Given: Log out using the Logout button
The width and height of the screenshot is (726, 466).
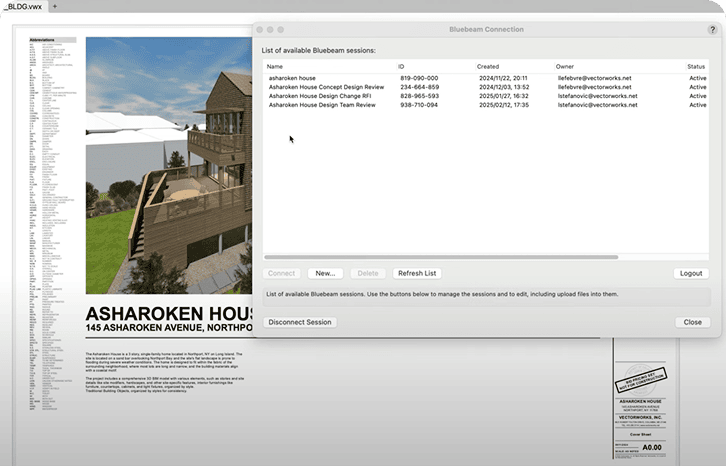Looking at the screenshot, I should click(691, 273).
